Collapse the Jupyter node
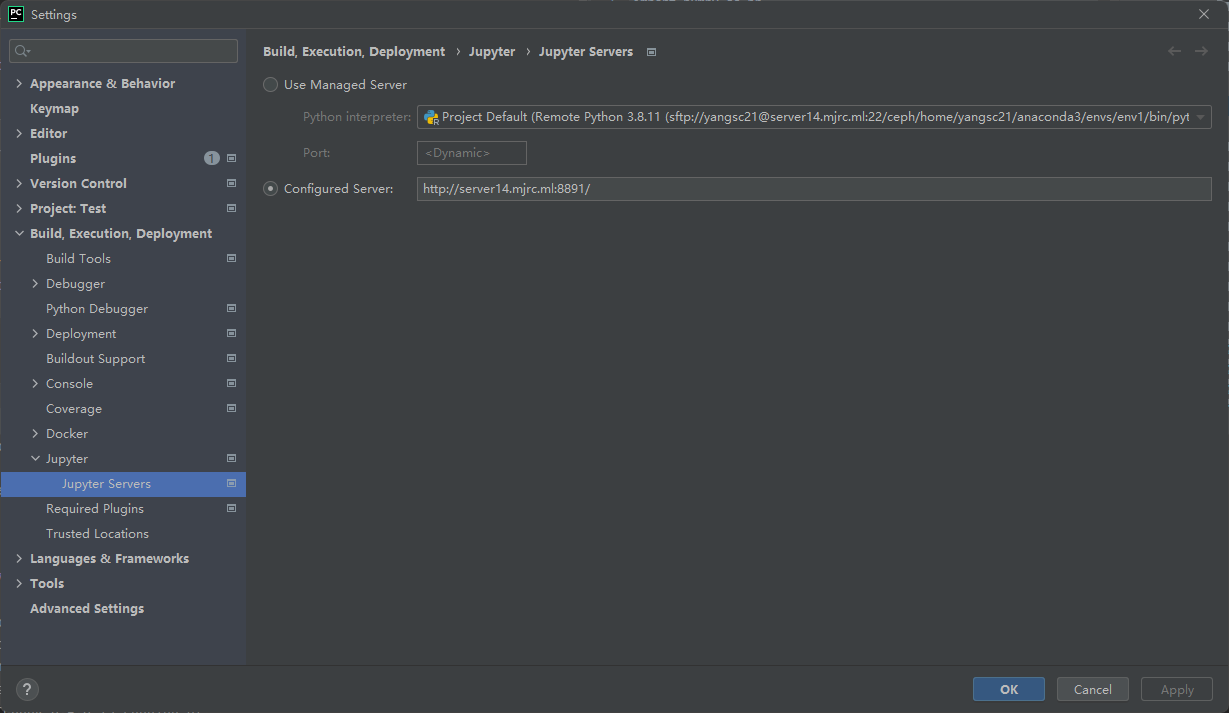The image size is (1229, 713). [35, 458]
